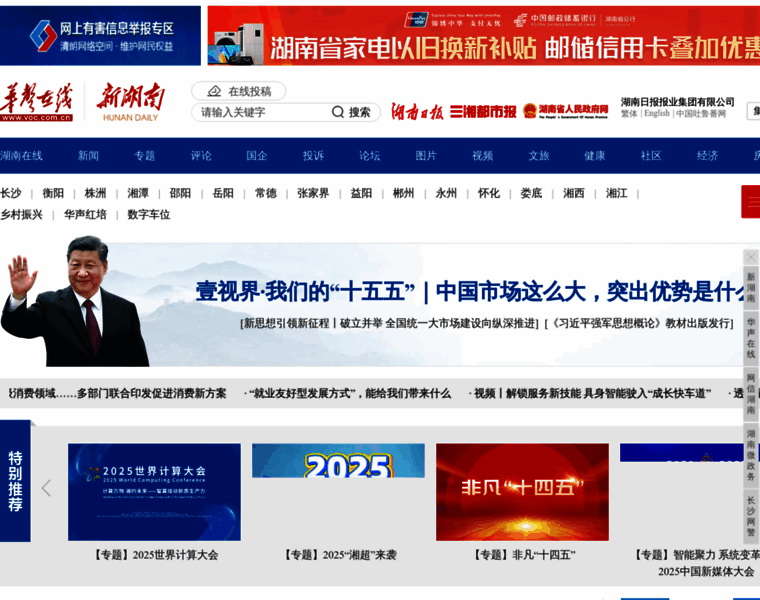Click the 新湖南 Hunan Daily logo
760x600 pixels.
pyautogui.click(x=130, y=102)
